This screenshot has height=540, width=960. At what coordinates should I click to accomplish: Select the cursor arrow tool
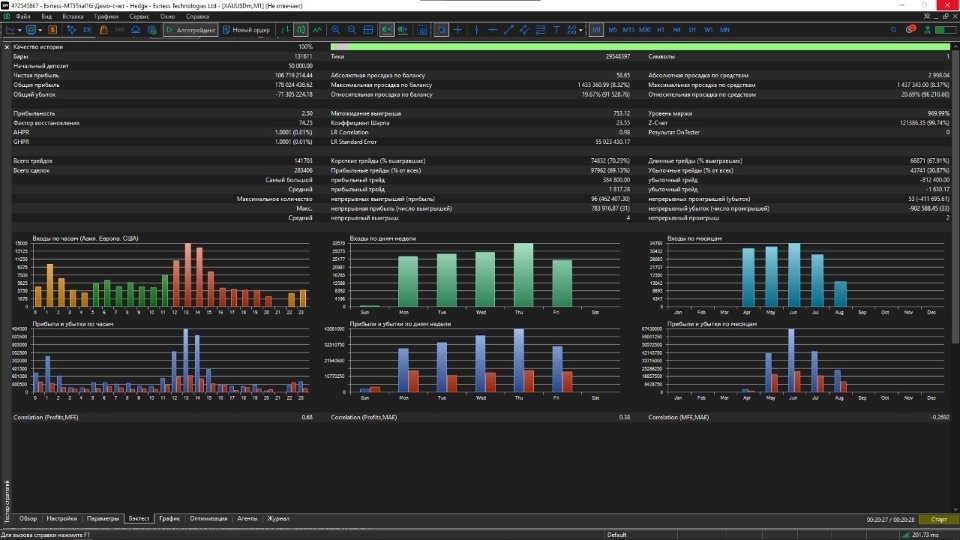pos(441,29)
